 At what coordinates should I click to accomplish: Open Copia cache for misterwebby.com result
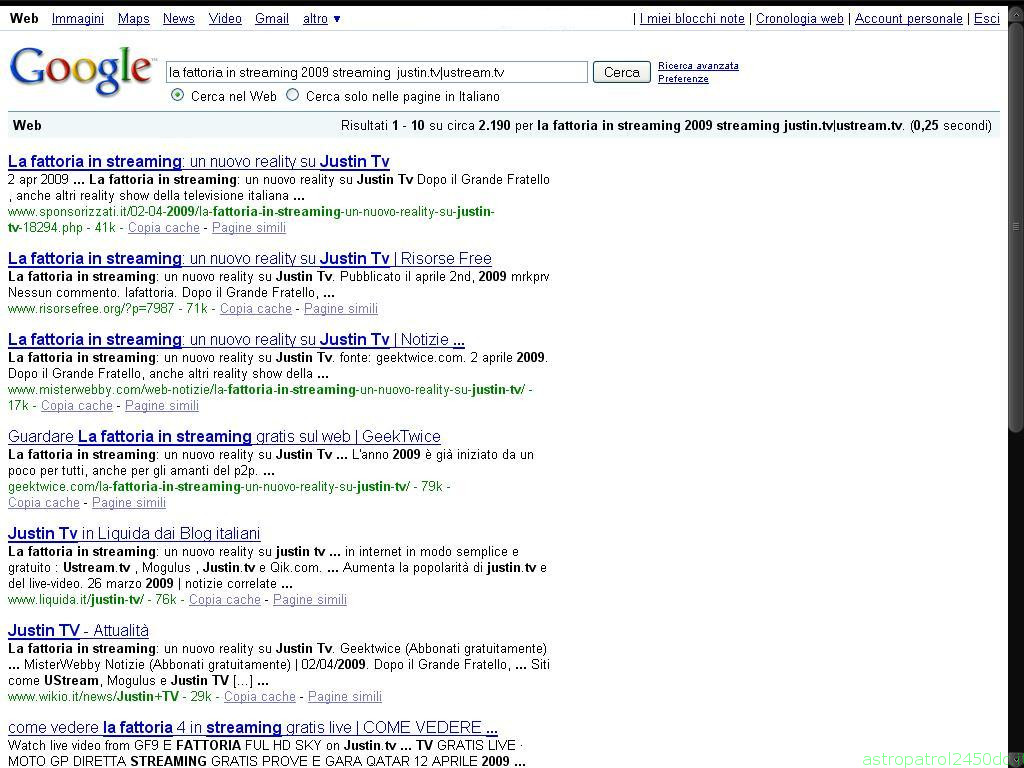(77, 406)
